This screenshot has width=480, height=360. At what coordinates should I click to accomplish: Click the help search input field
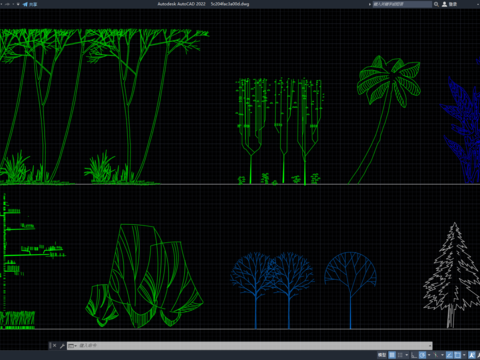click(x=402, y=4)
